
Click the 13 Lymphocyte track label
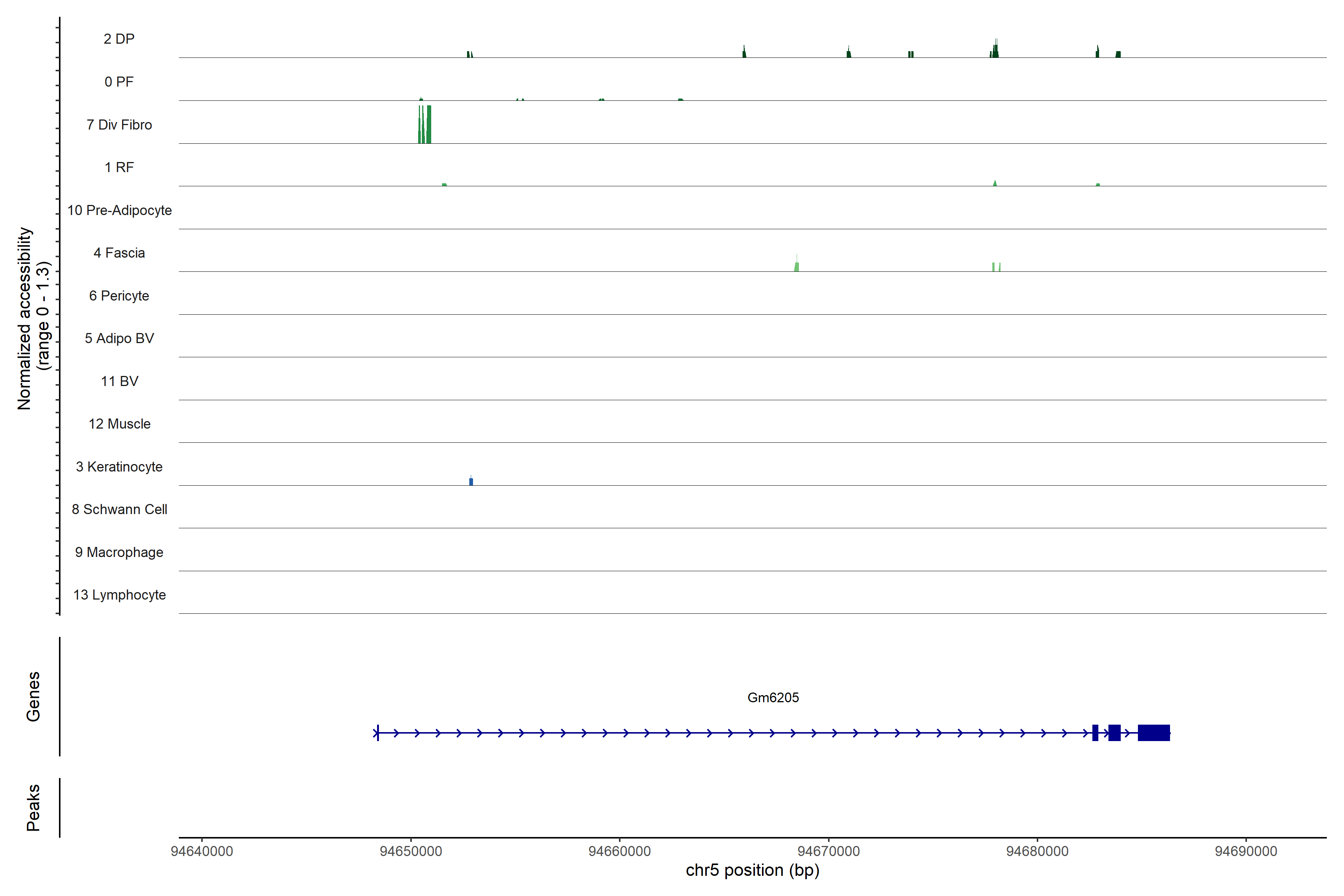tap(119, 595)
